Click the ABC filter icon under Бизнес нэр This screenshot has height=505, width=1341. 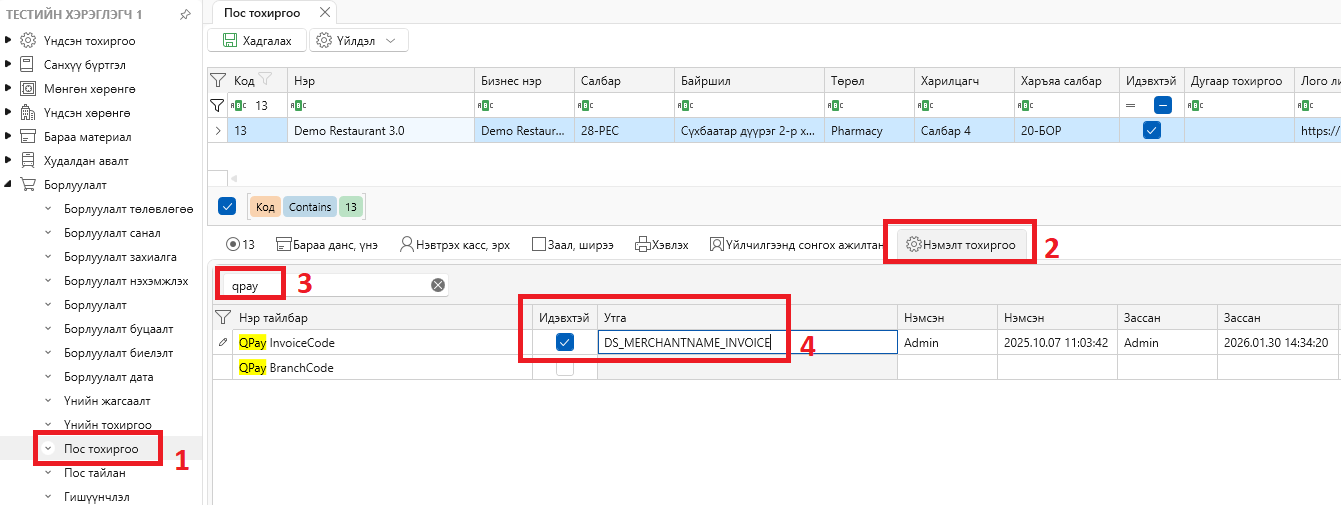click(487, 104)
